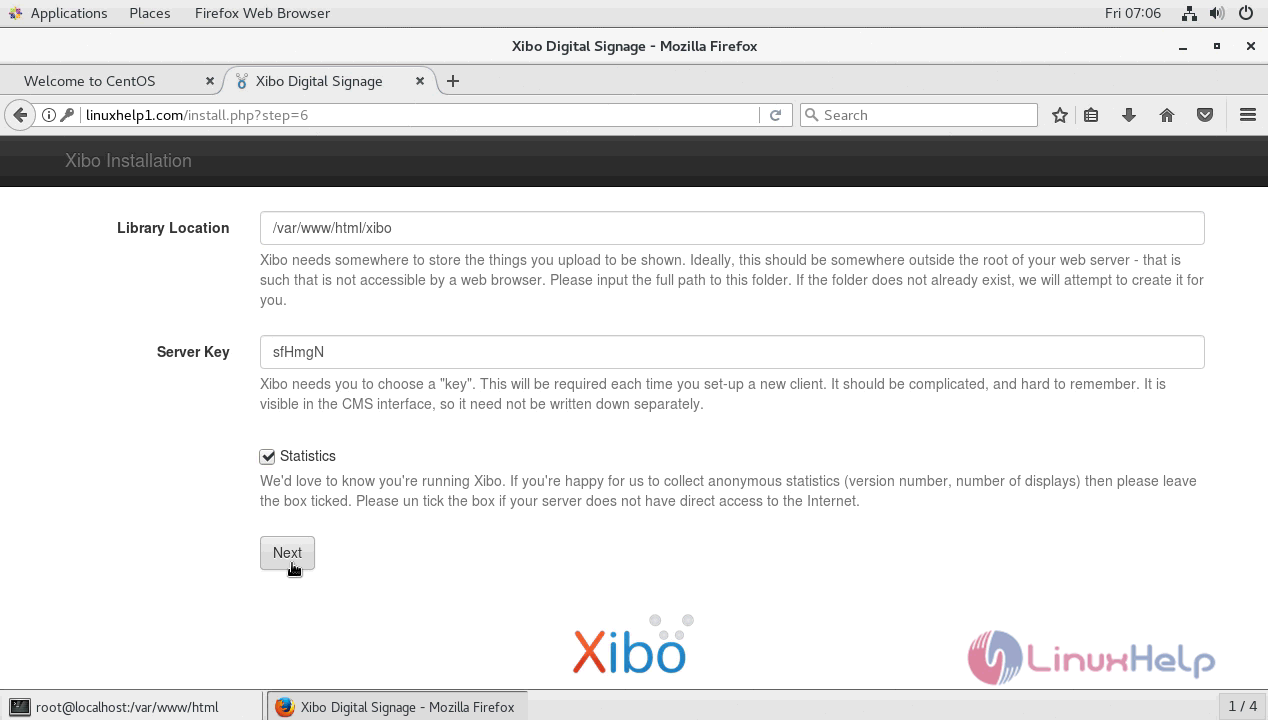
Task: Open the Firefox hamburger menu
Action: tap(1248, 115)
